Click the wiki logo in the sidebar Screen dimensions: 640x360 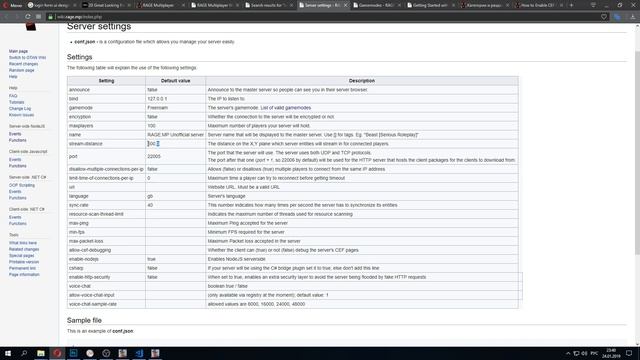click(31, 27)
